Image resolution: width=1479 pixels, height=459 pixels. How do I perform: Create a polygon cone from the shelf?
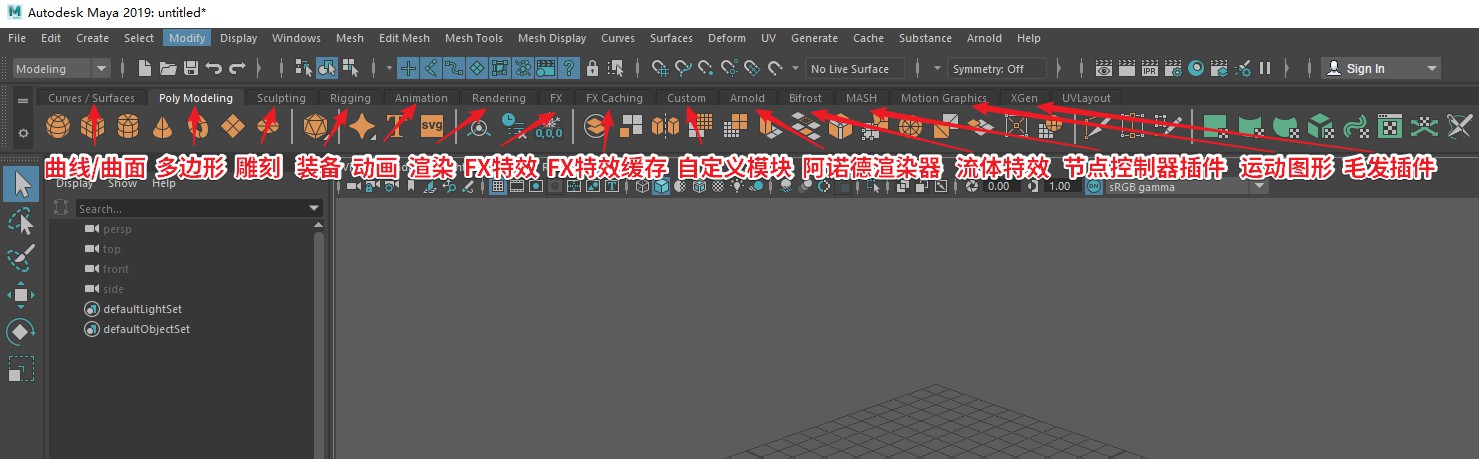(161, 127)
